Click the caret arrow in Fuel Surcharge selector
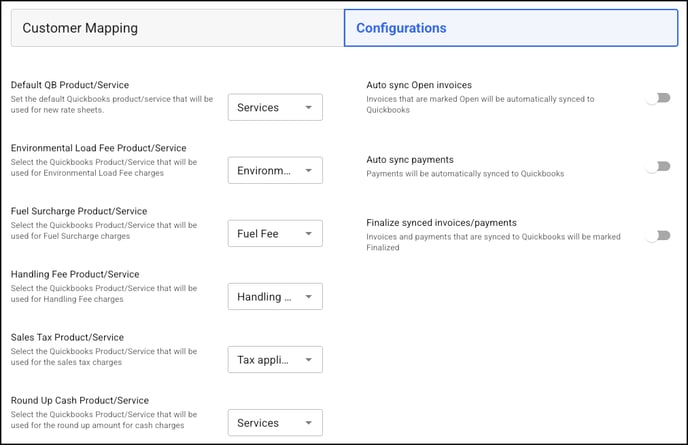Screen dimensions: 688x445 (308, 234)
